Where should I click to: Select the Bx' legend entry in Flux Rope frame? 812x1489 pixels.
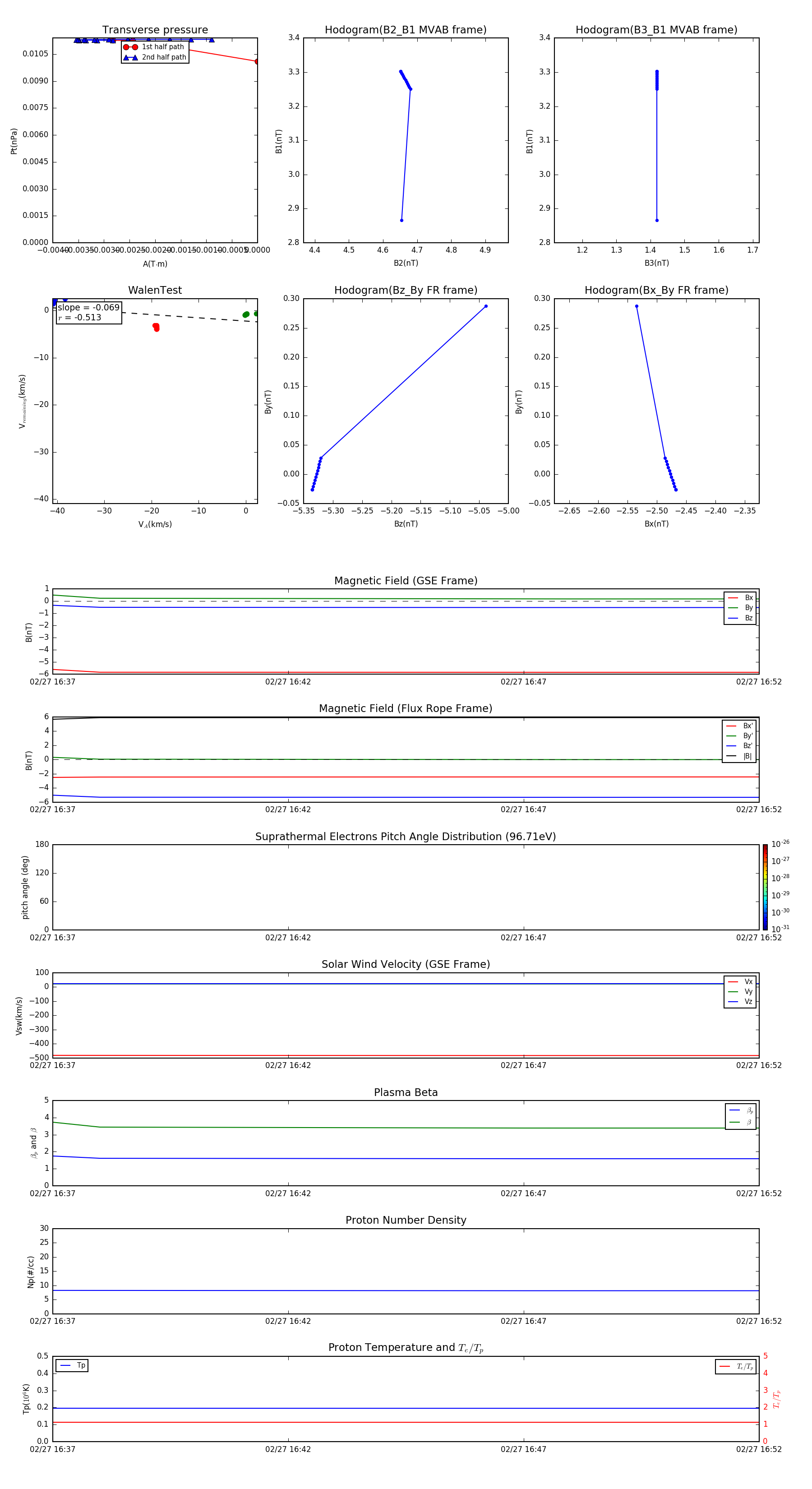click(x=739, y=726)
